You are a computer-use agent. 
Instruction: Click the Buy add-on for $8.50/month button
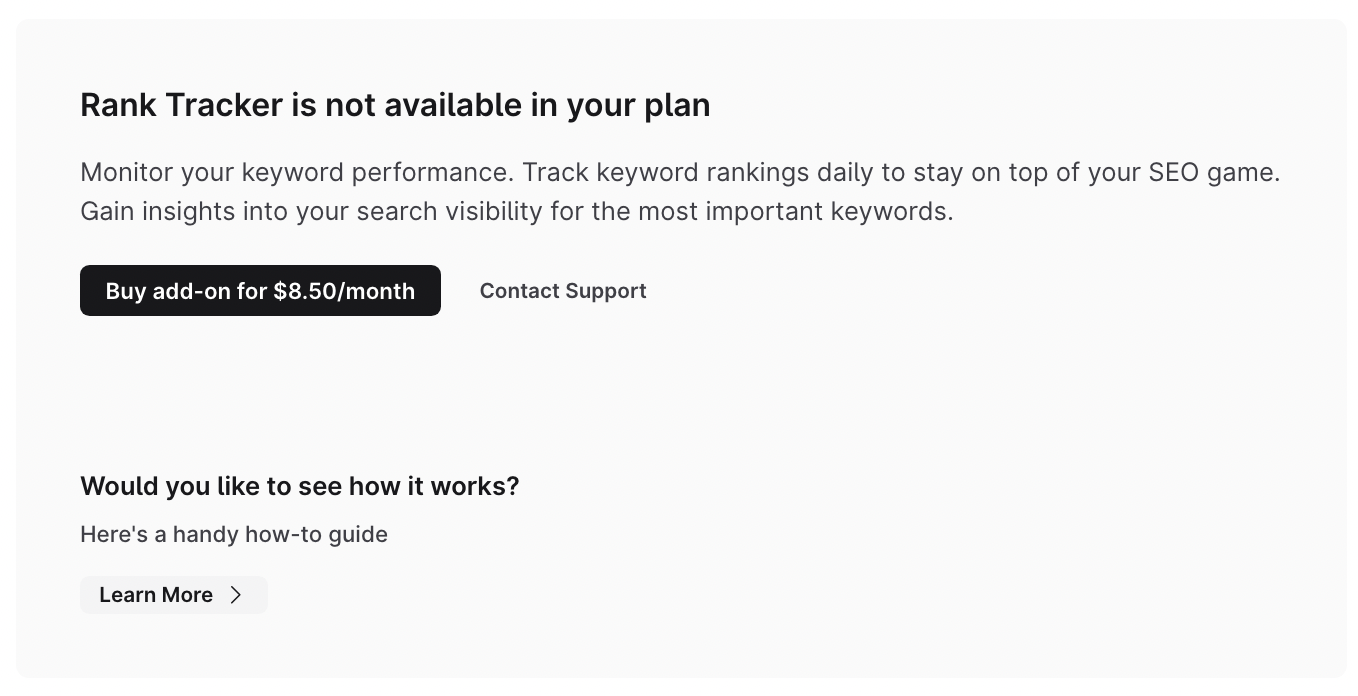point(260,291)
